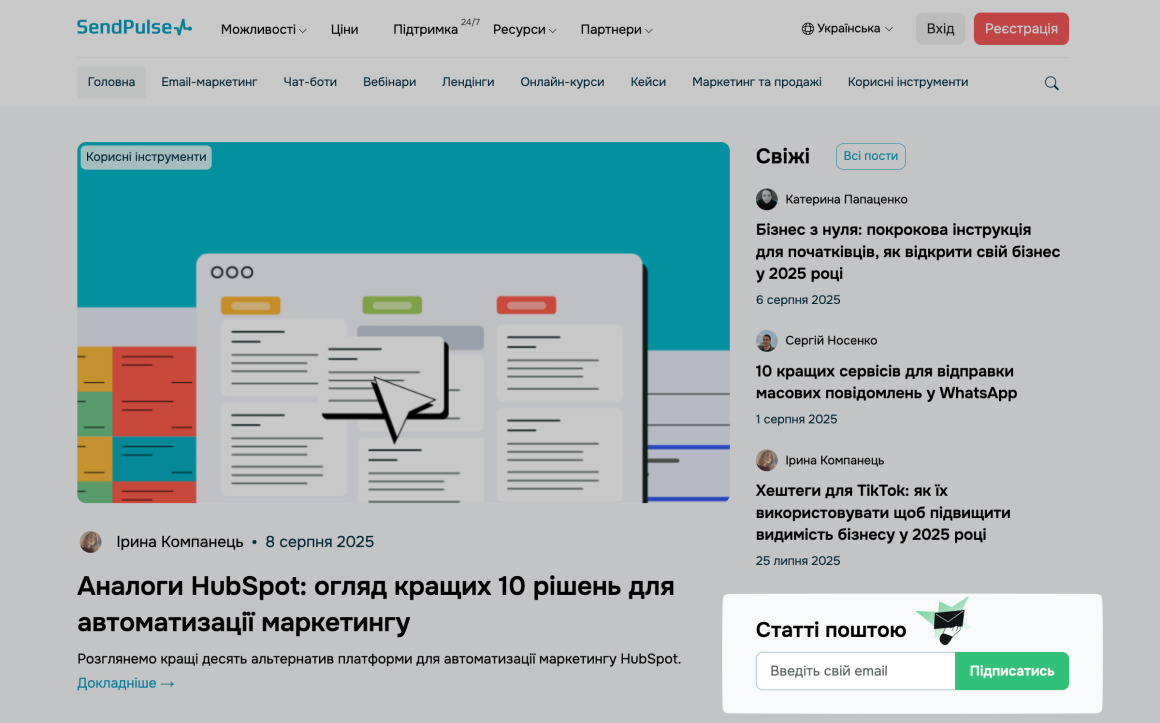Click Катерина Папаценко's avatar
1160x723 pixels.
(766, 199)
